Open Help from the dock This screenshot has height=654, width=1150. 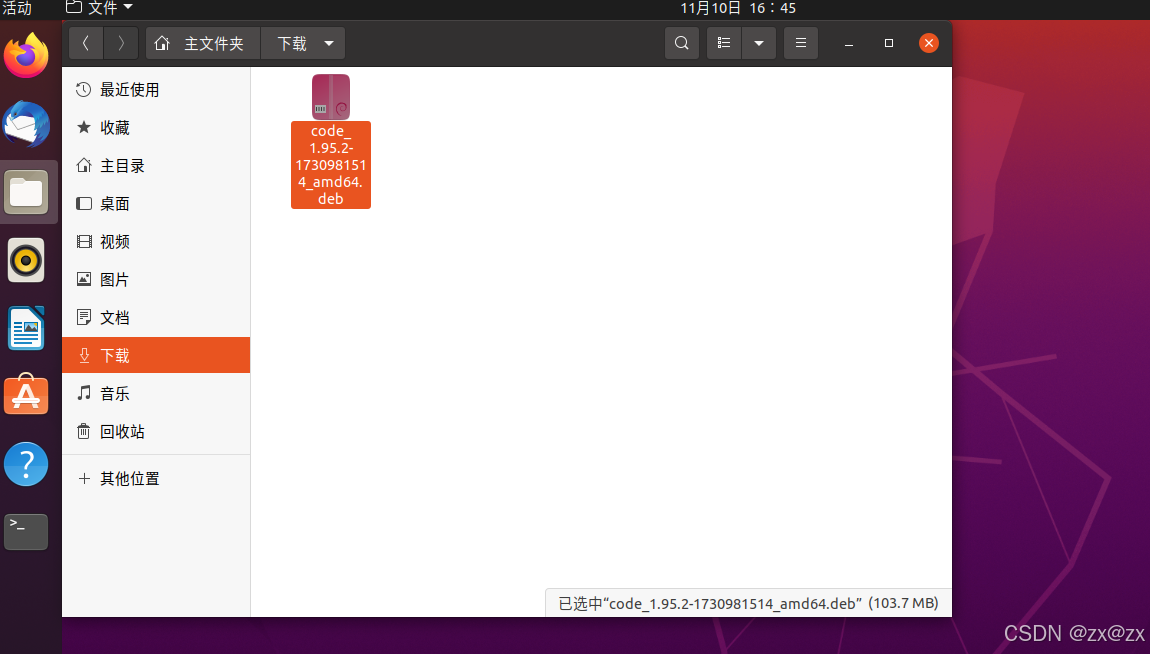(26, 464)
